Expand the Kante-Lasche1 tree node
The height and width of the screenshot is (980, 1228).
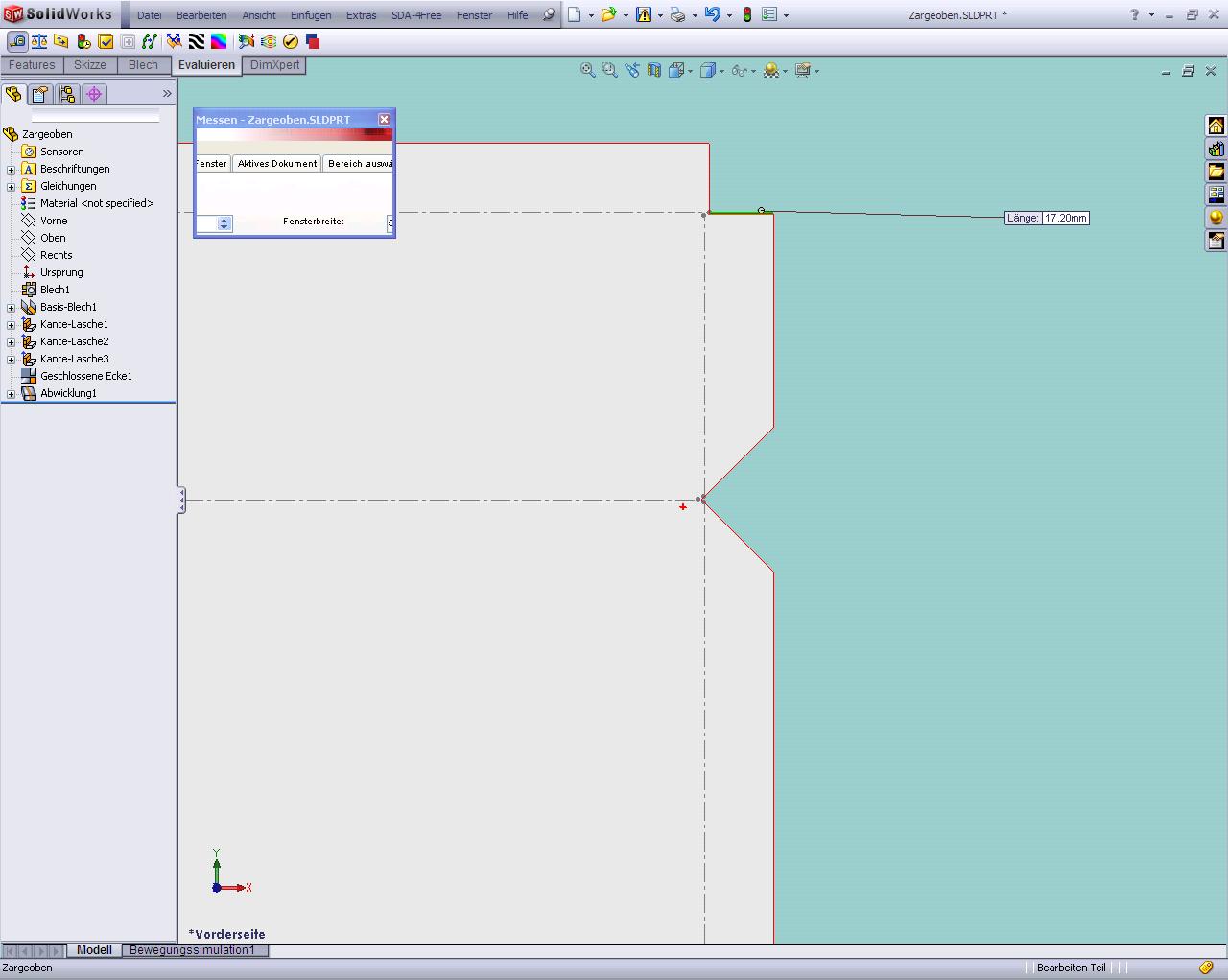point(11,325)
